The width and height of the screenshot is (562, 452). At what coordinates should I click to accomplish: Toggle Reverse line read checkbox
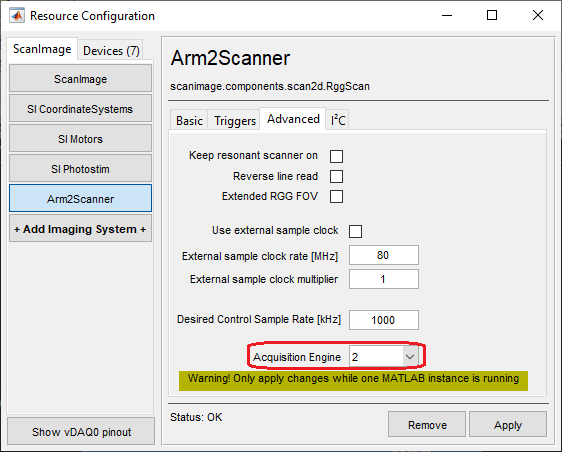coord(336,176)
